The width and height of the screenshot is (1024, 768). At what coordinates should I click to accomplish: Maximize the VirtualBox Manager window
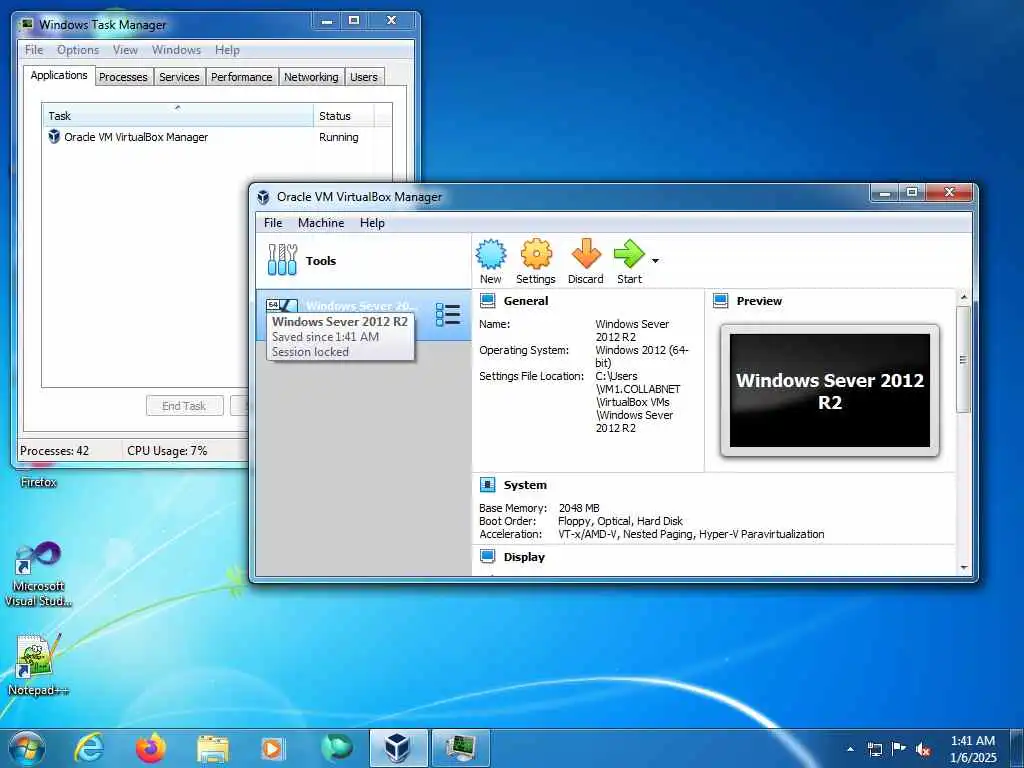[912, 192]
